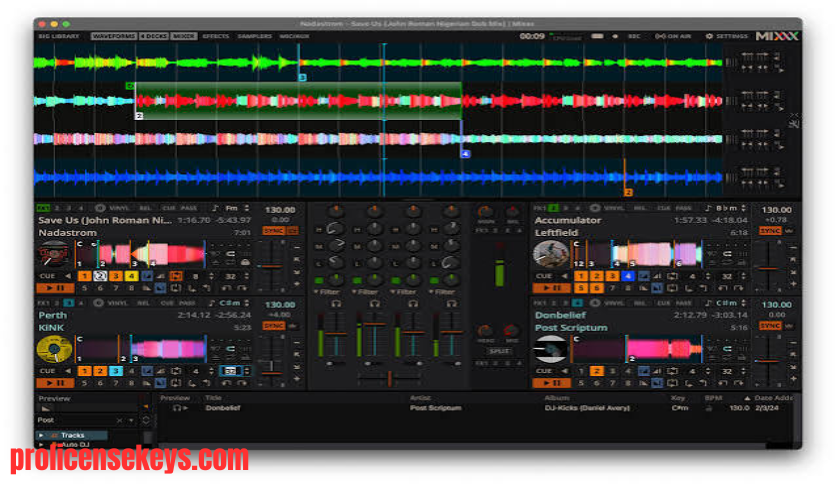Click the library search field containing Post
This screenshot has width=836, height=484.
pos(77,420)
